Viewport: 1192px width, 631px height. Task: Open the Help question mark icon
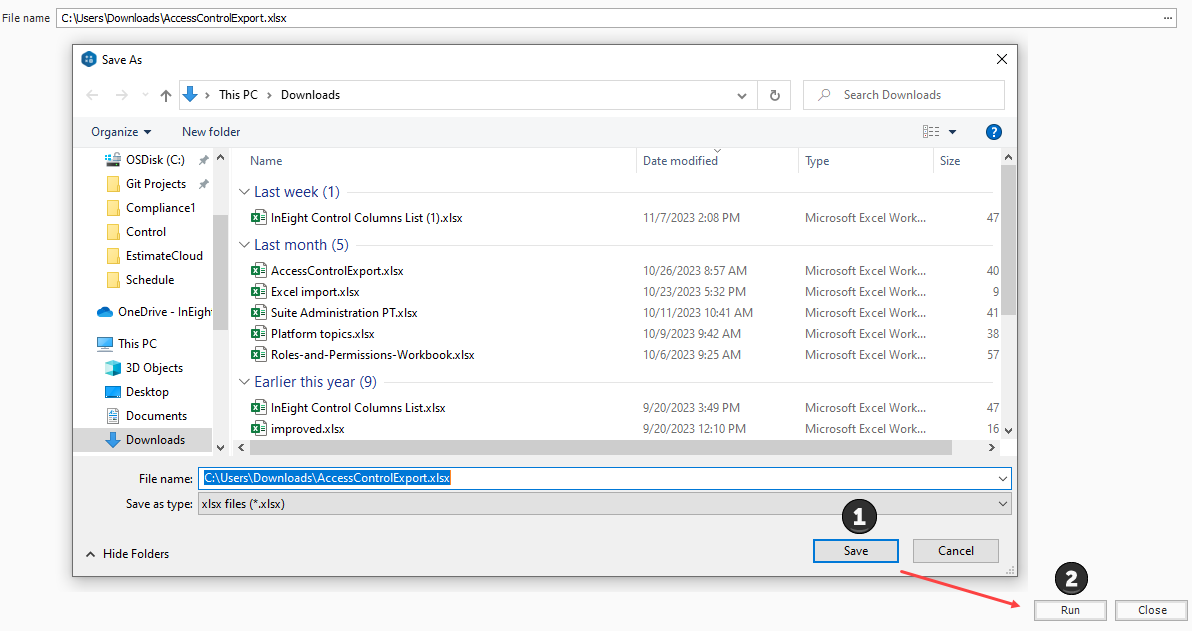[x=993, y=132]
